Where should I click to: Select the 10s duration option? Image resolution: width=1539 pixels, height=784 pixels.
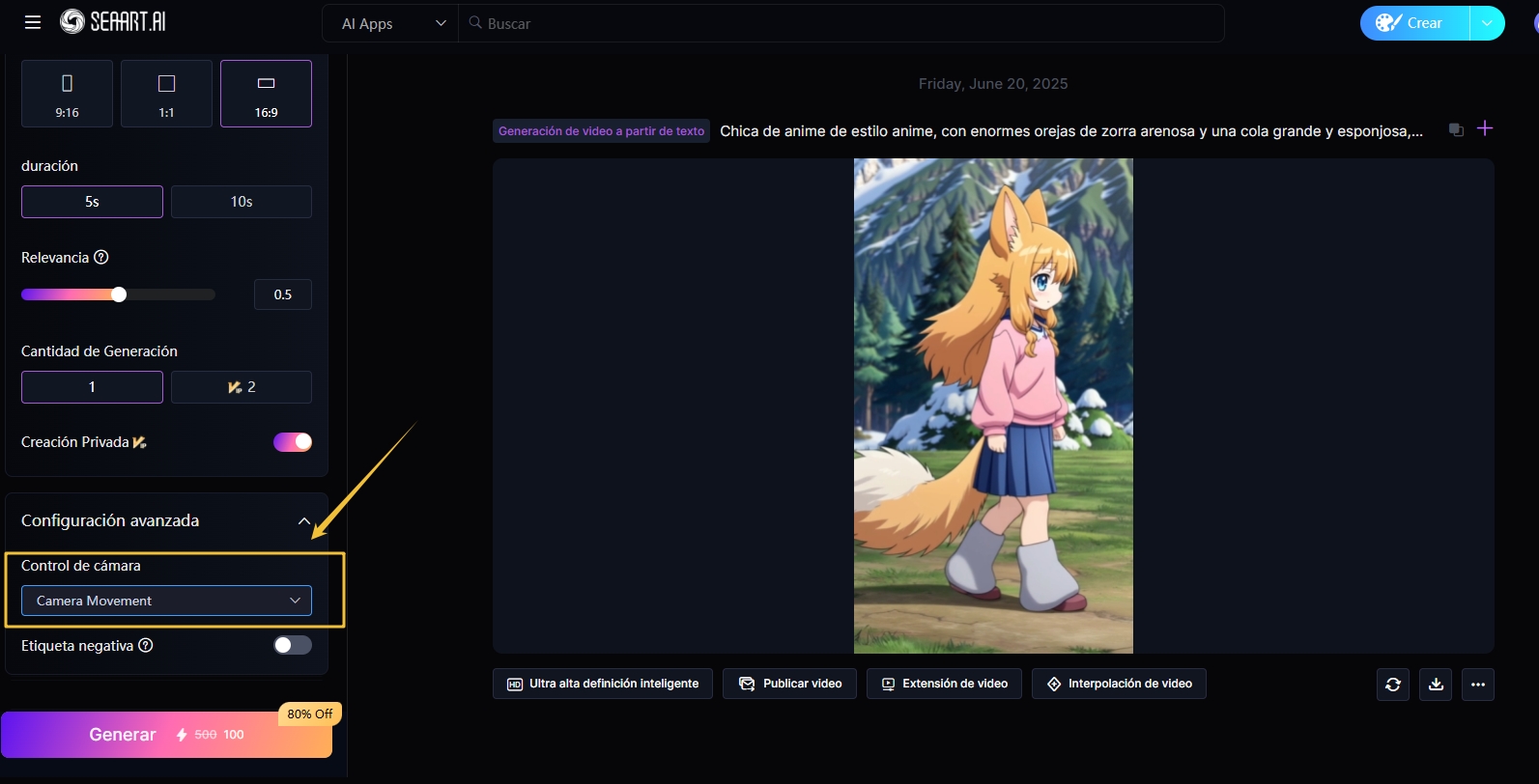pyautogui.click(x=242, y=202)
